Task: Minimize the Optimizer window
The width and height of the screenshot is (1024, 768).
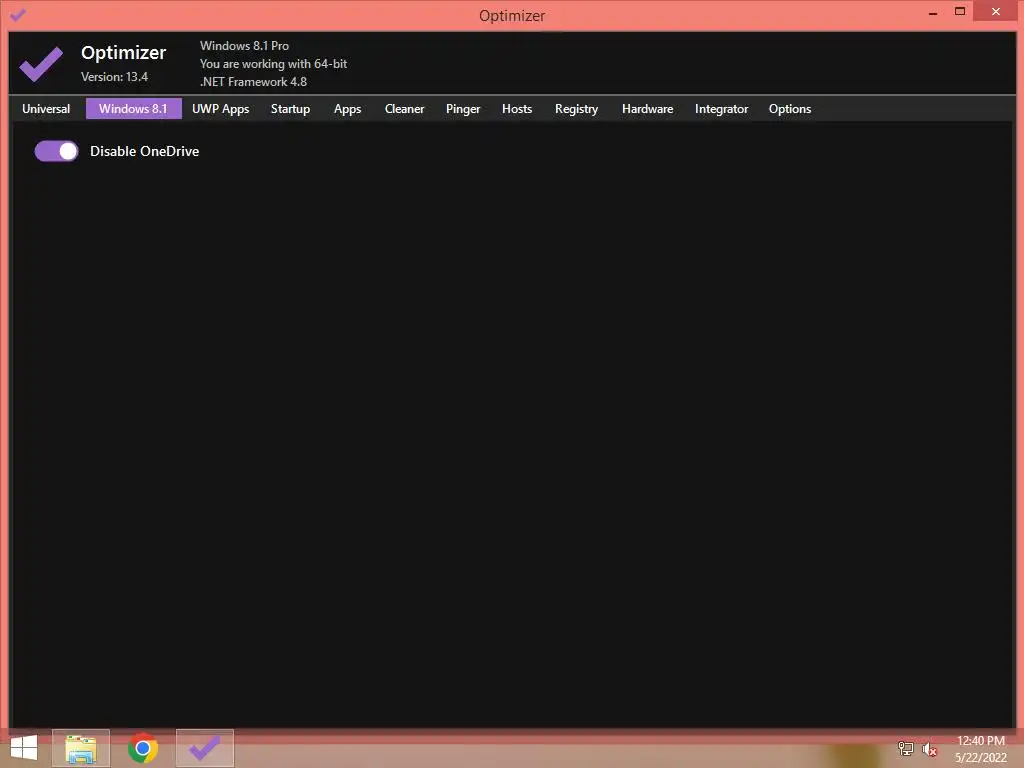Action: pos(933,12)
